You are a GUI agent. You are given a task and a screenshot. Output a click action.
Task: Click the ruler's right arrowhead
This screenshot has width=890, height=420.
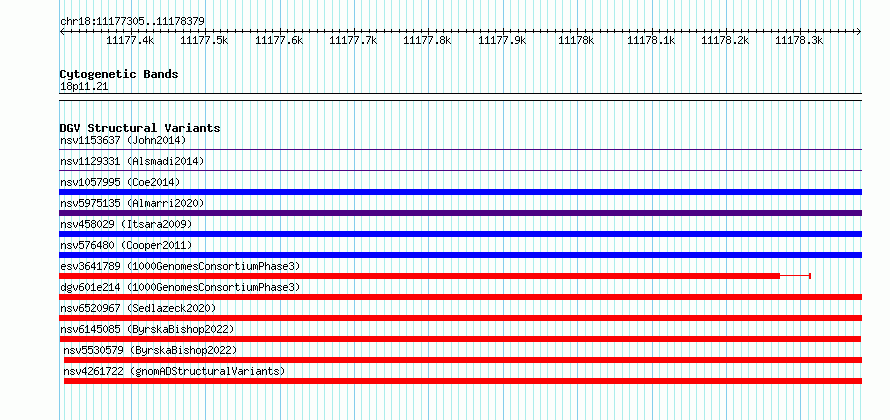click(x=859, y=32)
